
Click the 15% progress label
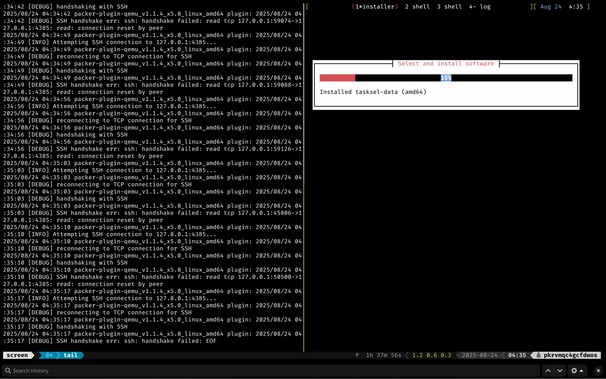coord(446,78)
